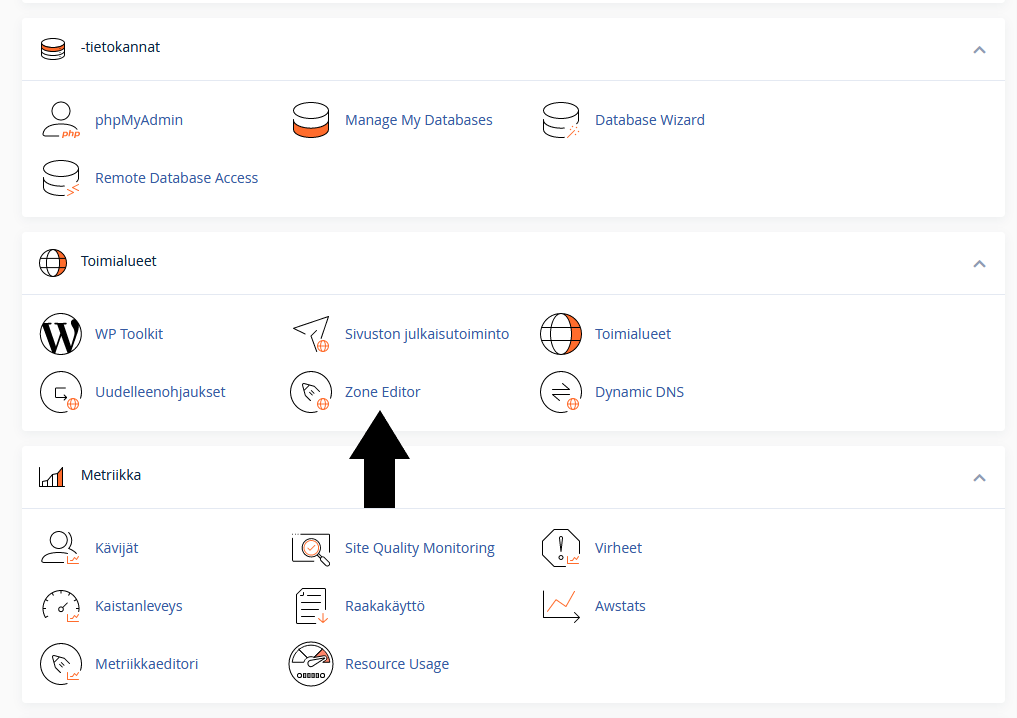Open the Uudelleenohjaukset redirects icon
This screenshot has height=718, width=1017.
pyautogui.click(x=60, y=392)
